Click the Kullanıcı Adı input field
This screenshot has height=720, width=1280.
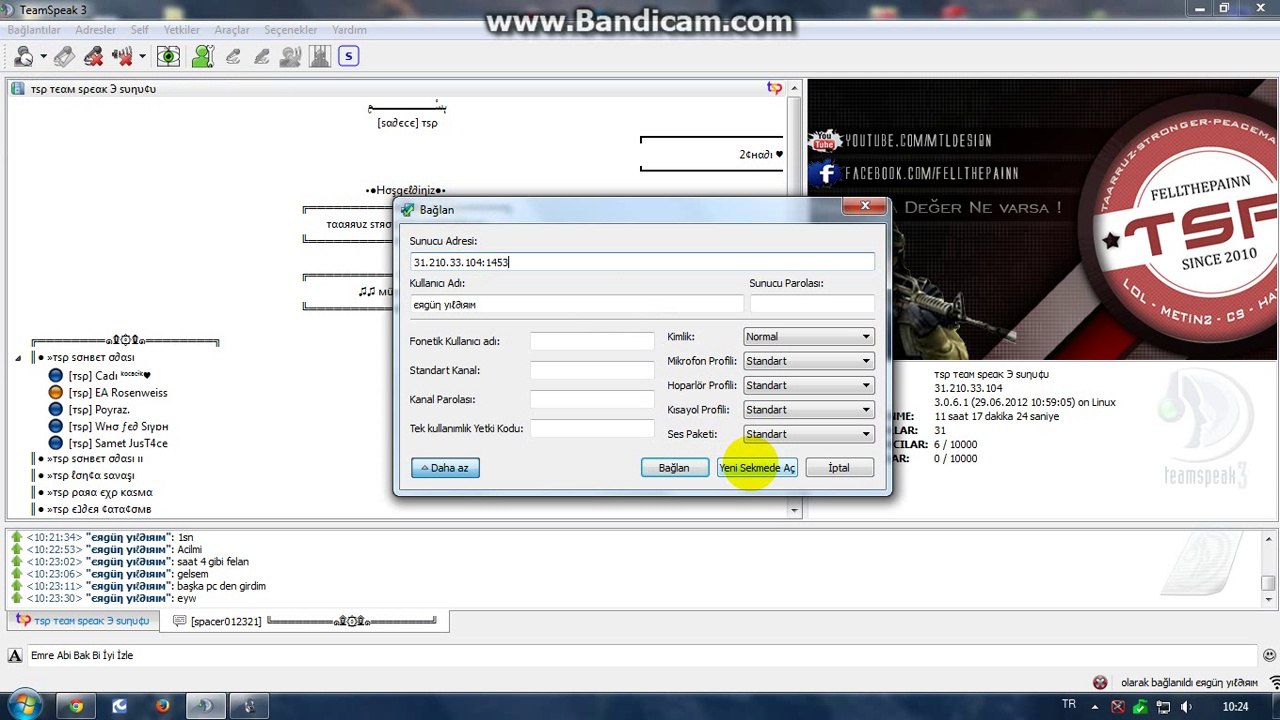(577, 305)
